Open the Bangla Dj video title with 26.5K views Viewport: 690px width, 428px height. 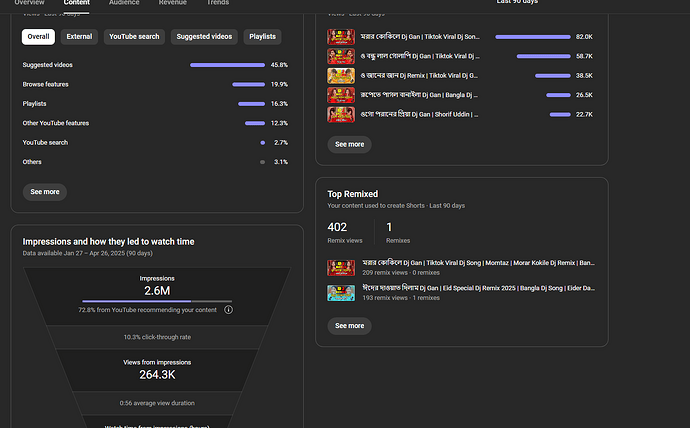[x=419, y=95]
